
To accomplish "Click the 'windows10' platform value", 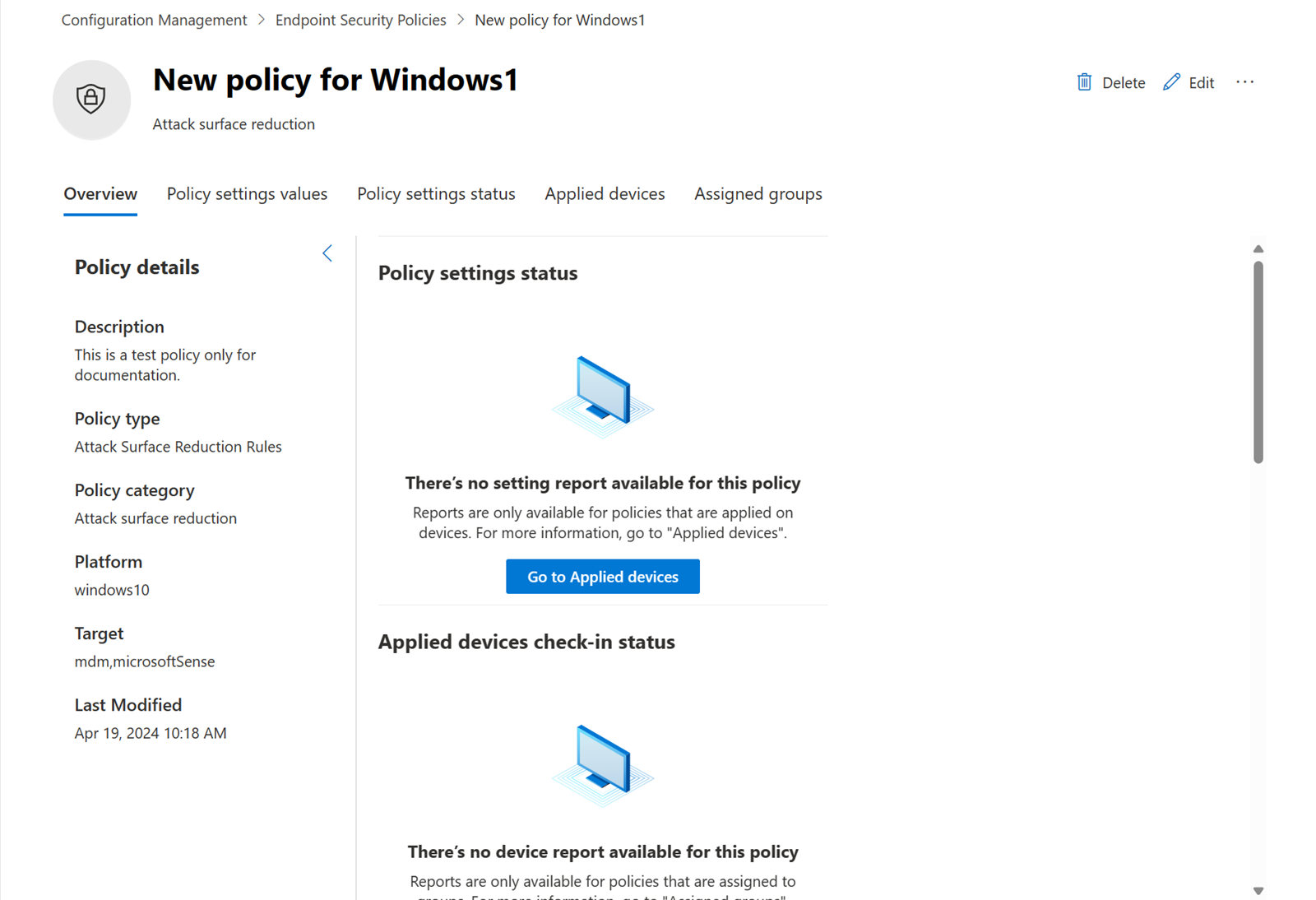I will (112, 590).
